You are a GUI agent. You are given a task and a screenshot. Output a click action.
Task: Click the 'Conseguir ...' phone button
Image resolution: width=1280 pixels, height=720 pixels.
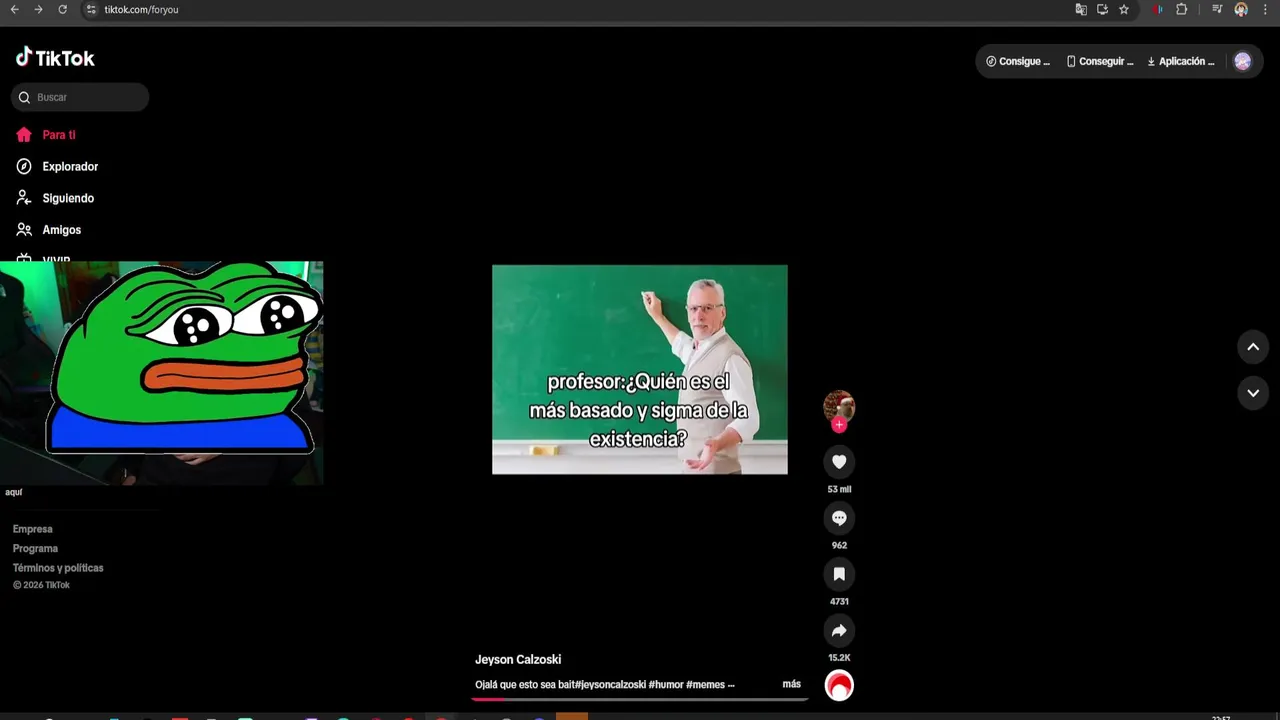point(1100,61)
